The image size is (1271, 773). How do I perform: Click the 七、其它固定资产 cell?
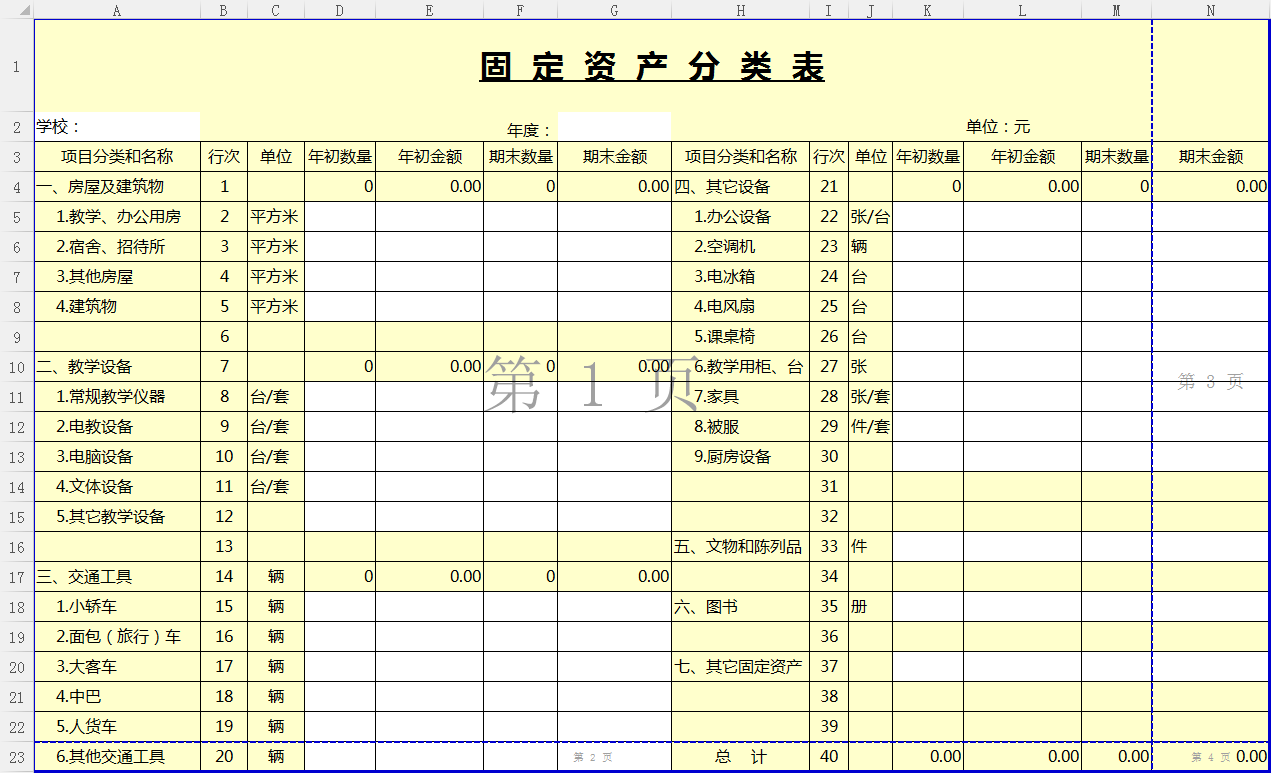click(x=740, y=667)
